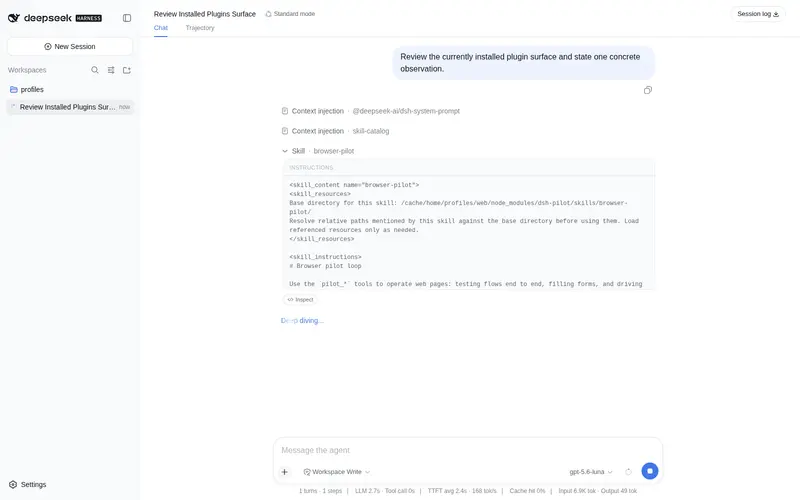Open Context injection dsh-system-prompt entry
The height and width of the screenshot is (500, 800).
click(371, 111)
